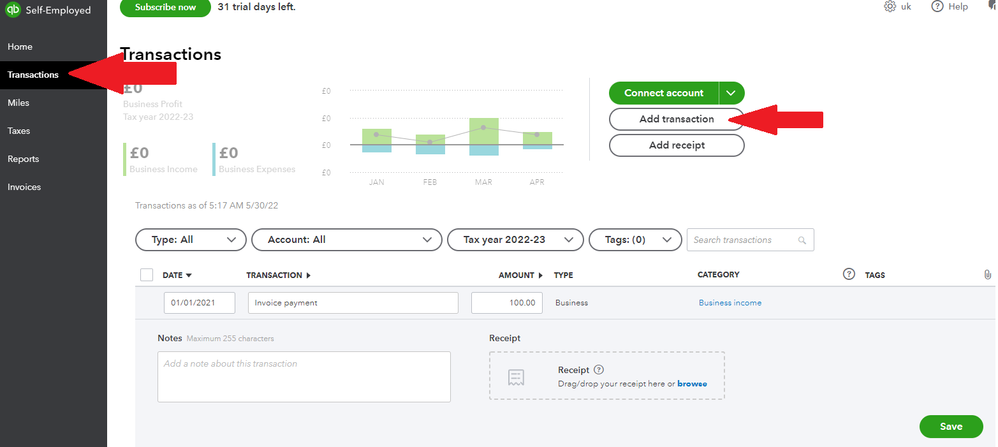The height and width of the screenshot is (447, 998).
Task: Click the QuickBooks logo icon
Action: point(13,10)
